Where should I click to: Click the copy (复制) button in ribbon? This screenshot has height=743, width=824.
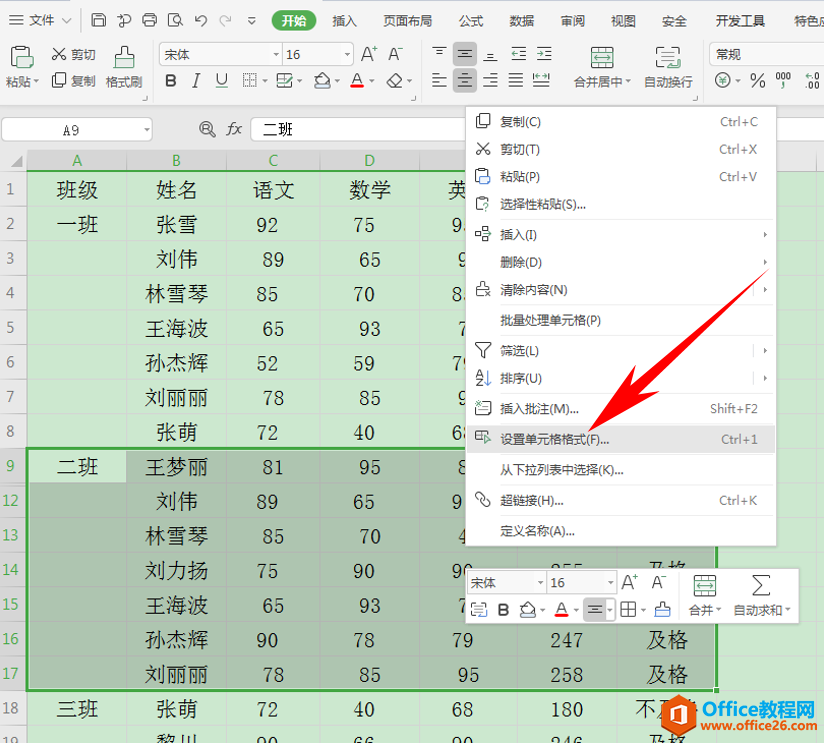[74, 81]
